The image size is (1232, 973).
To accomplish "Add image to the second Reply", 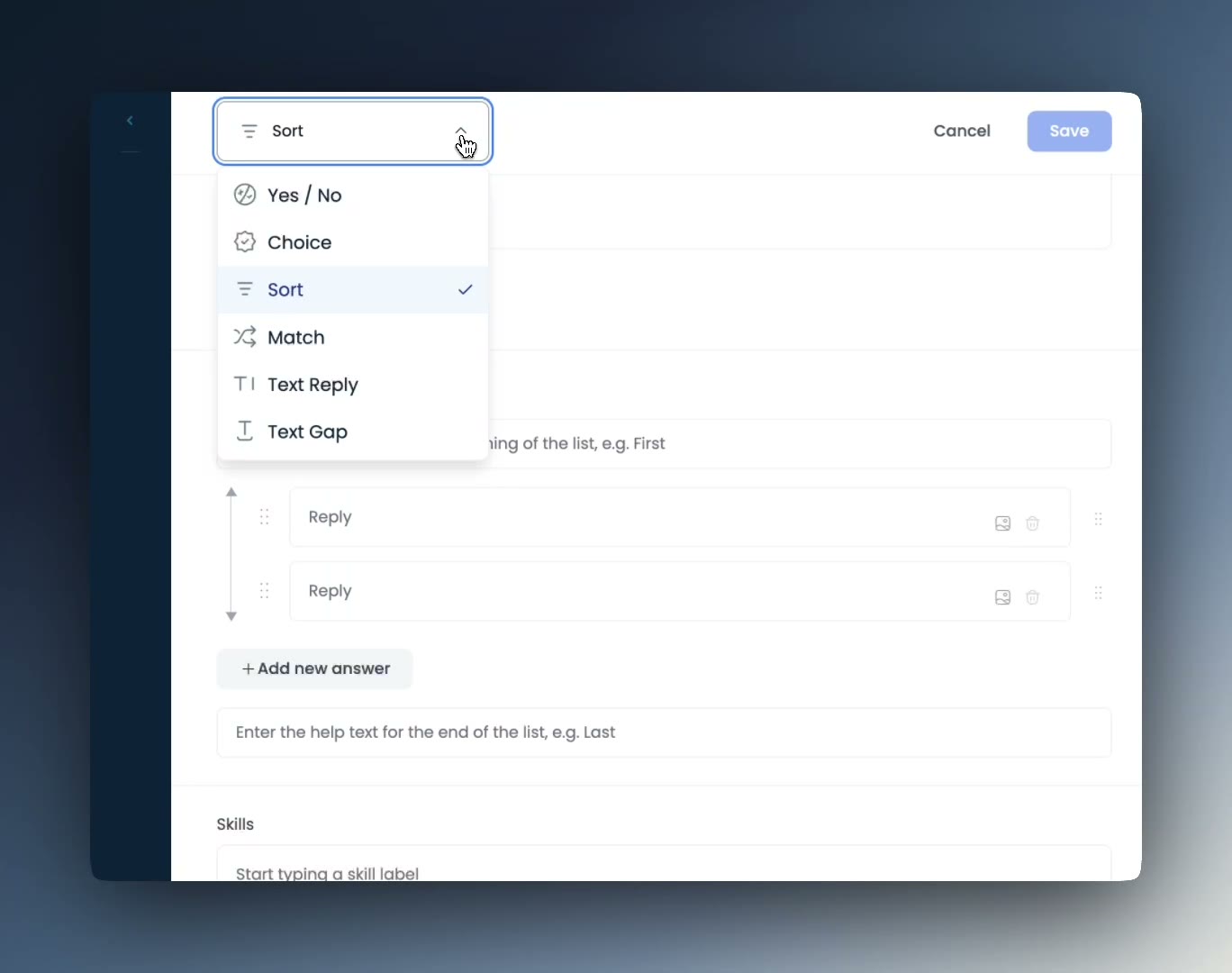I will tap(1002, 597).
